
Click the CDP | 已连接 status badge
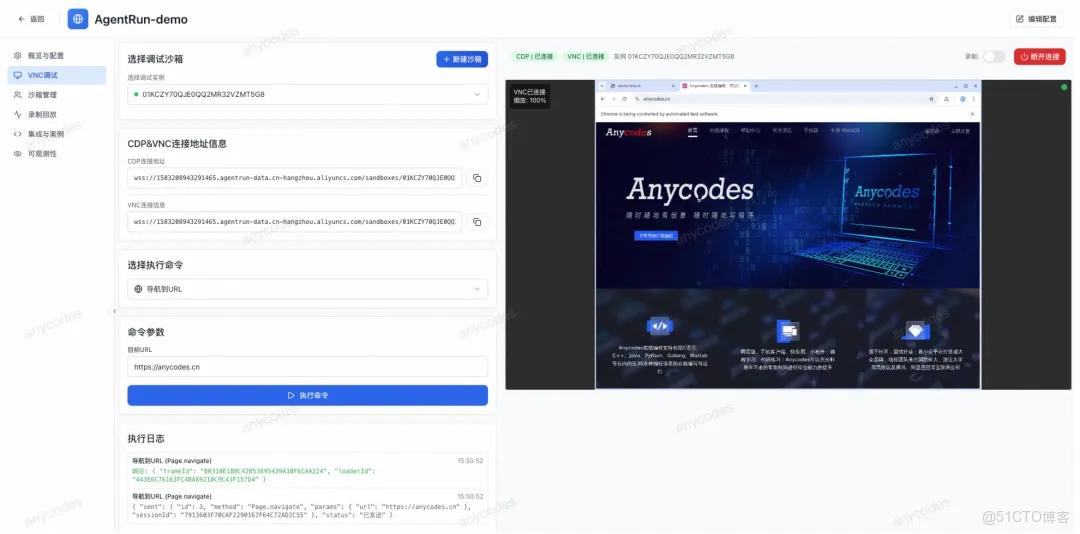point(534,57)
